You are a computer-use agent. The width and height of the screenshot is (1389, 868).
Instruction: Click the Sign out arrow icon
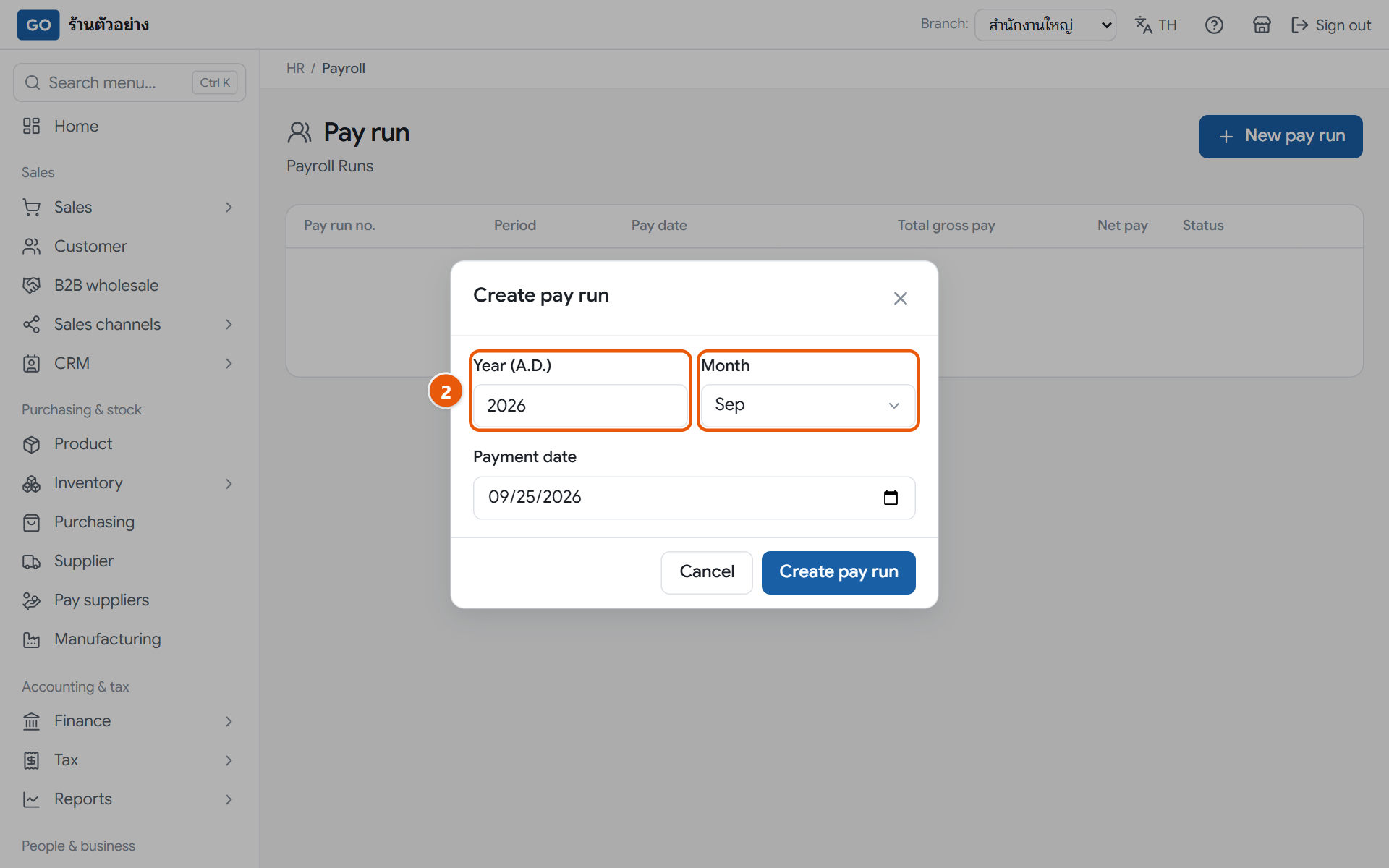(1300, 25)
